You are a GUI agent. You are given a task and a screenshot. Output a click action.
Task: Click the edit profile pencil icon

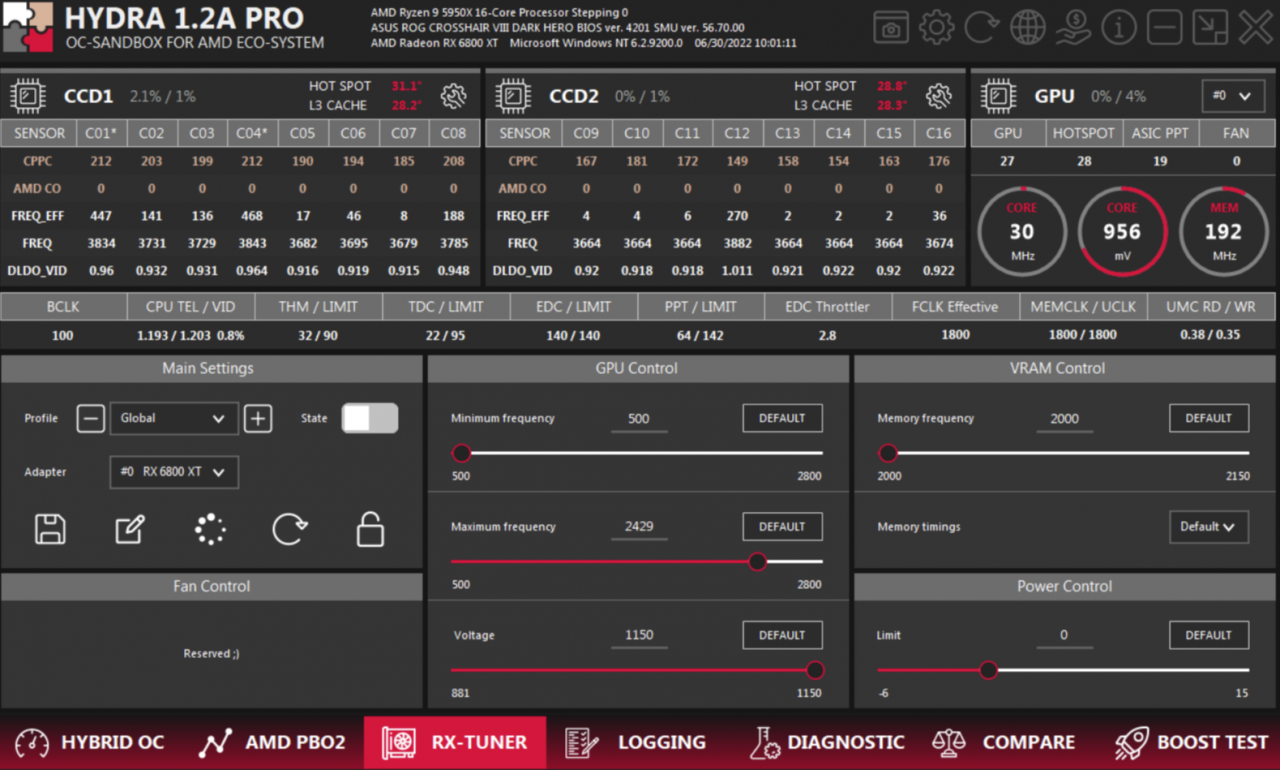pyautogui.click(x=130, y=529)
